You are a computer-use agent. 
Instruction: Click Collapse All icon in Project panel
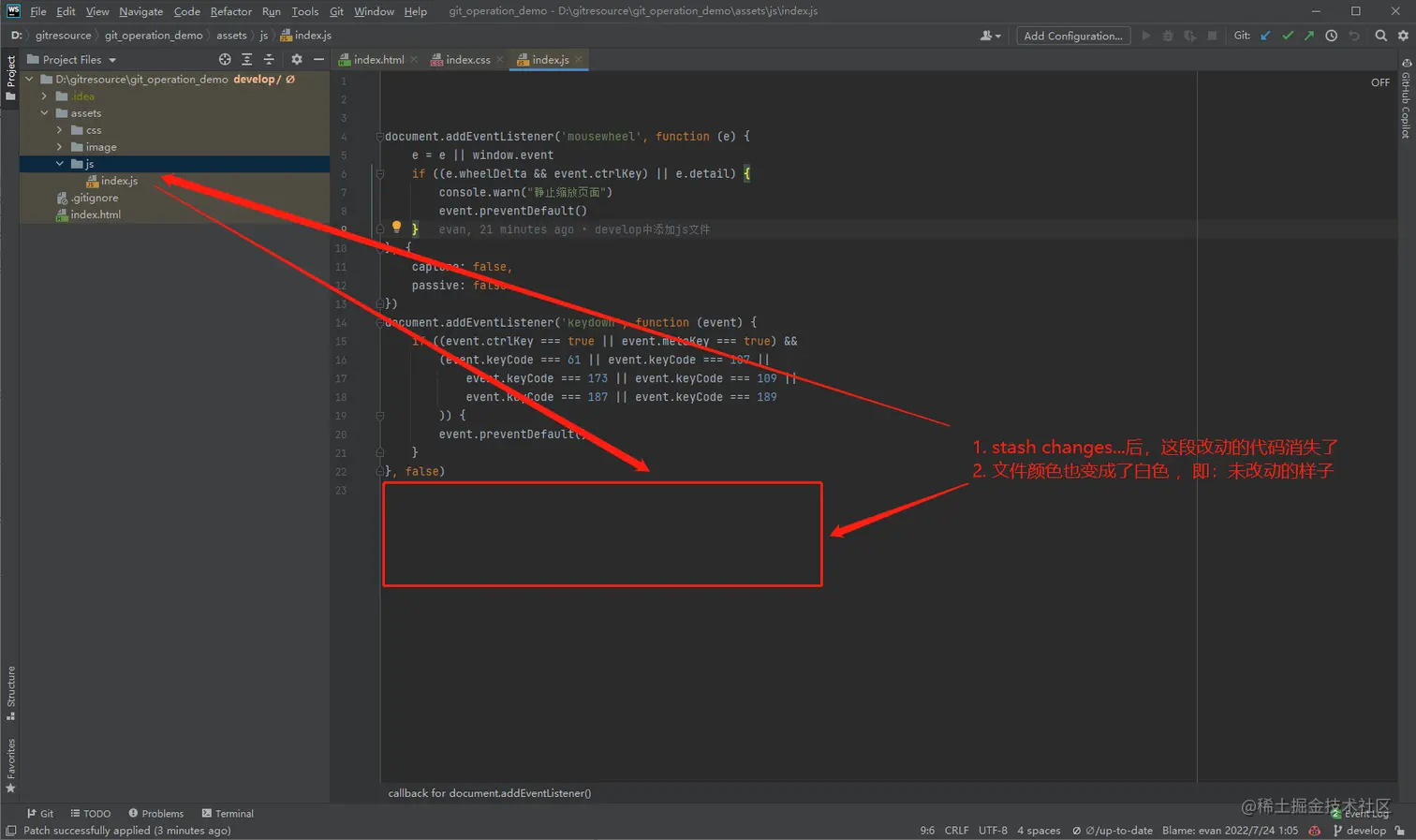pyautogui.click(x=269, y=59)
